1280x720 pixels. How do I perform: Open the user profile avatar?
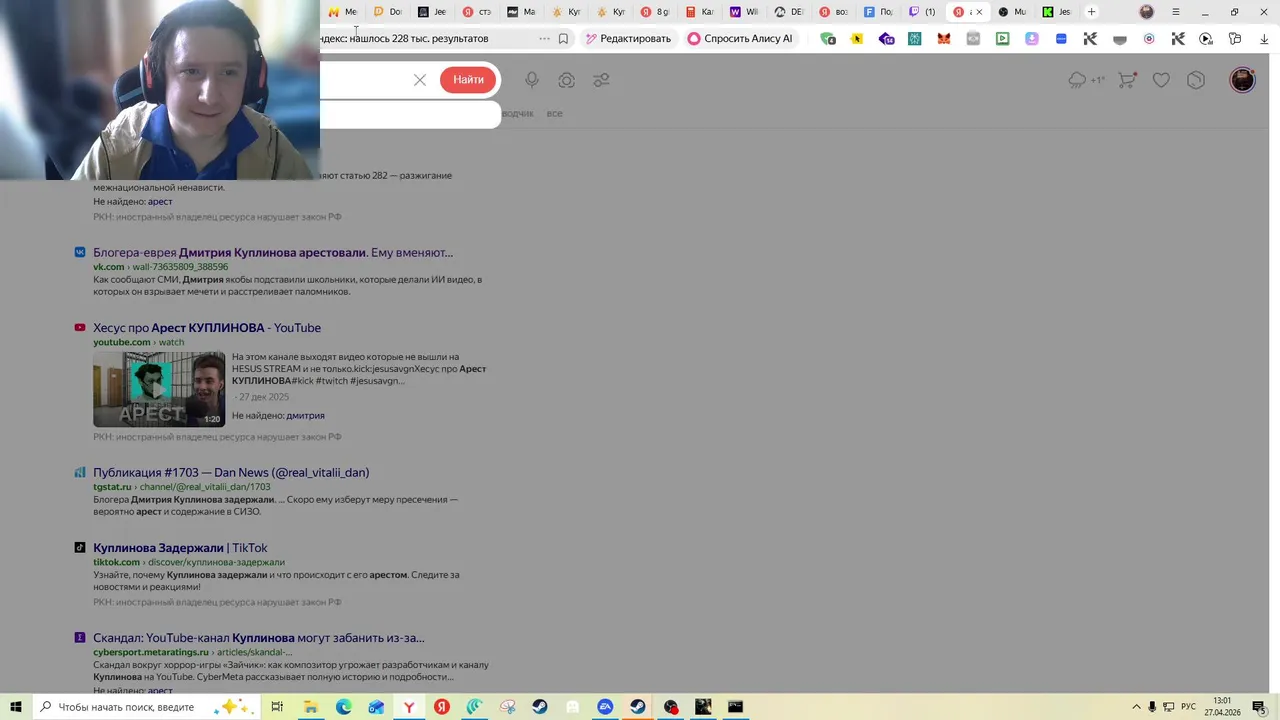[x=1242, y=80]
